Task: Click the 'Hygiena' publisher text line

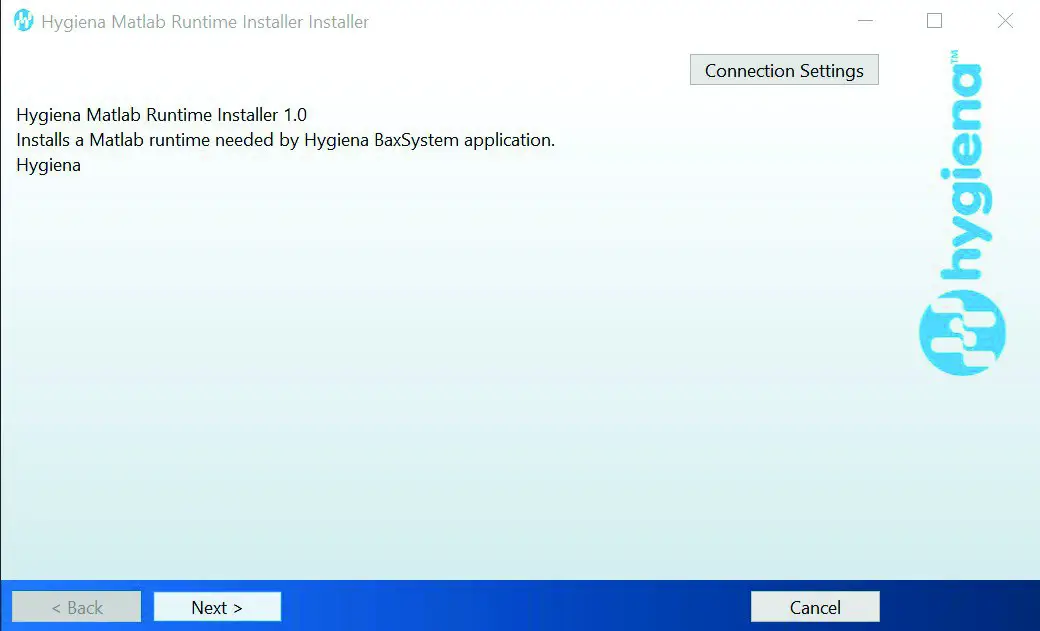Action: pyautogui.click(x=48, y=165)
